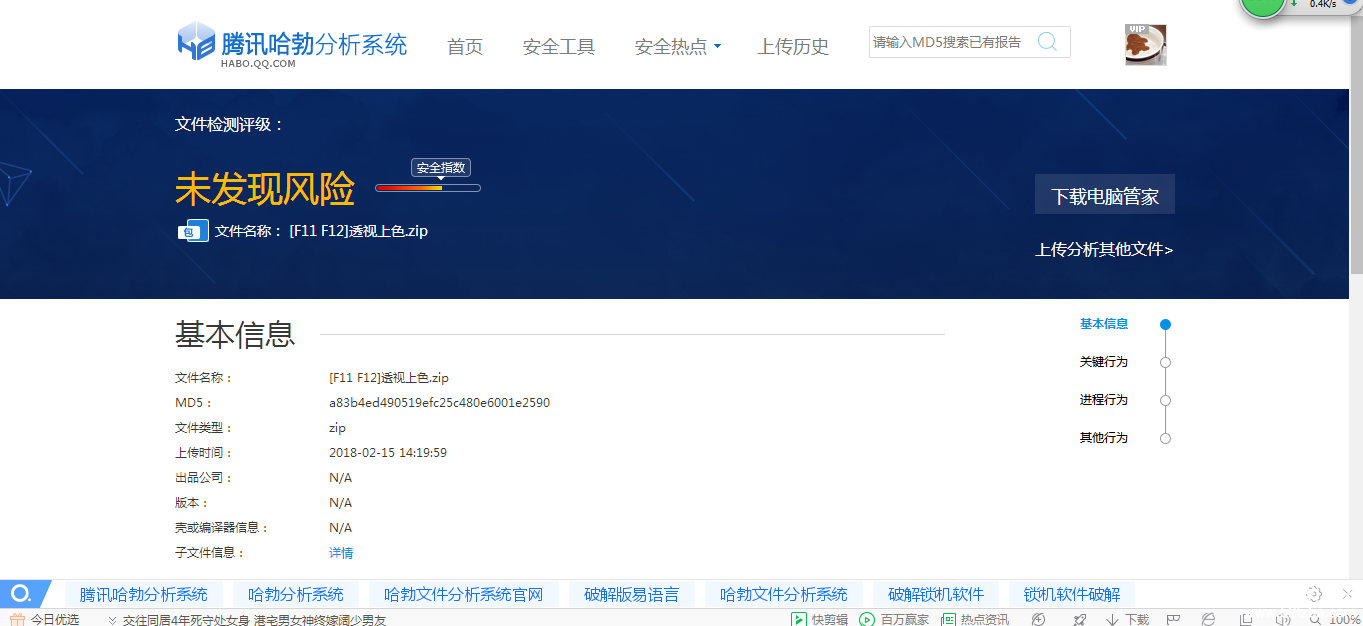Open the 安全工具 menu item
1363x626 pixels.
(x=558, y=47)
